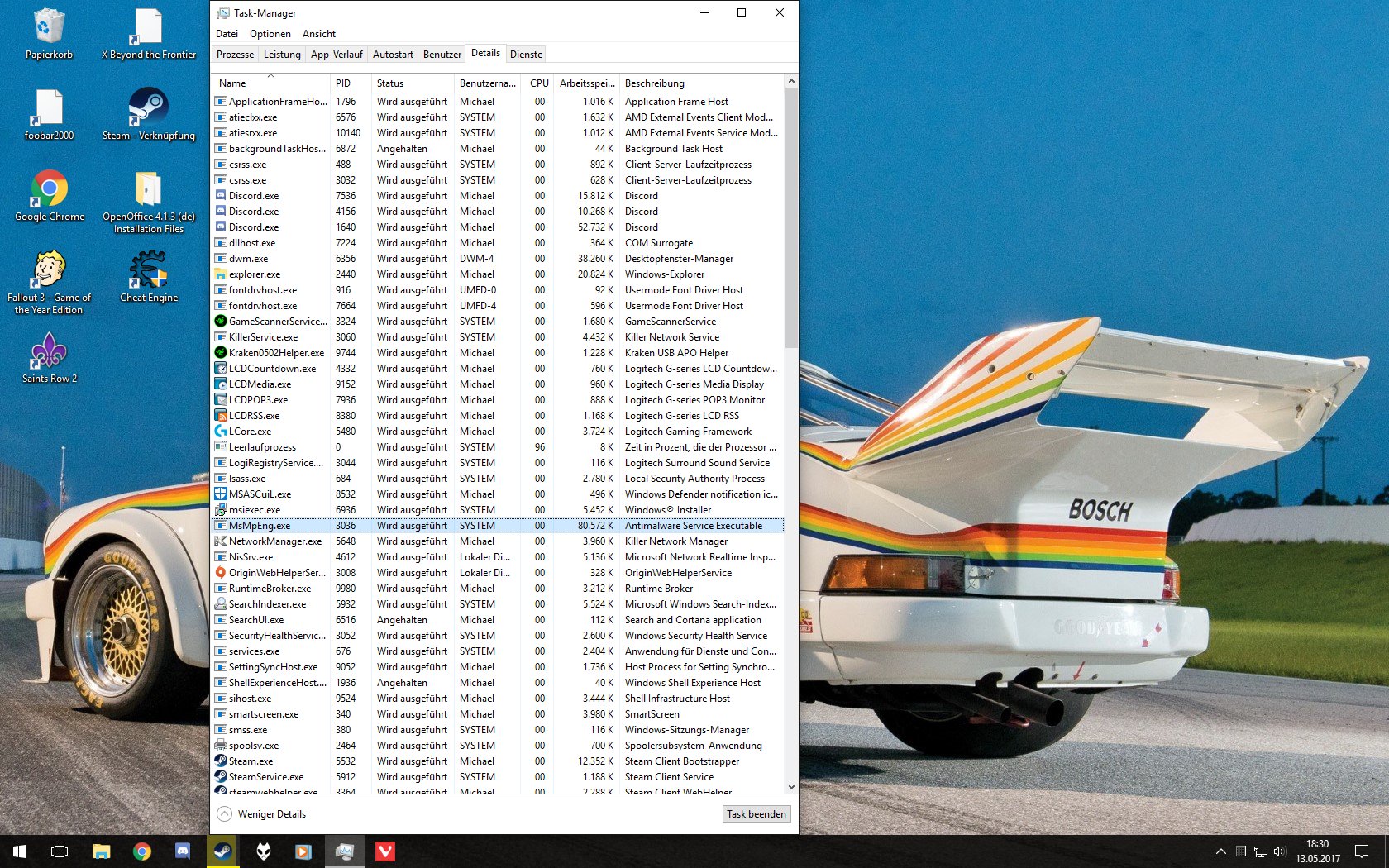Open the Windows Start menu

[x=20, y=851]
